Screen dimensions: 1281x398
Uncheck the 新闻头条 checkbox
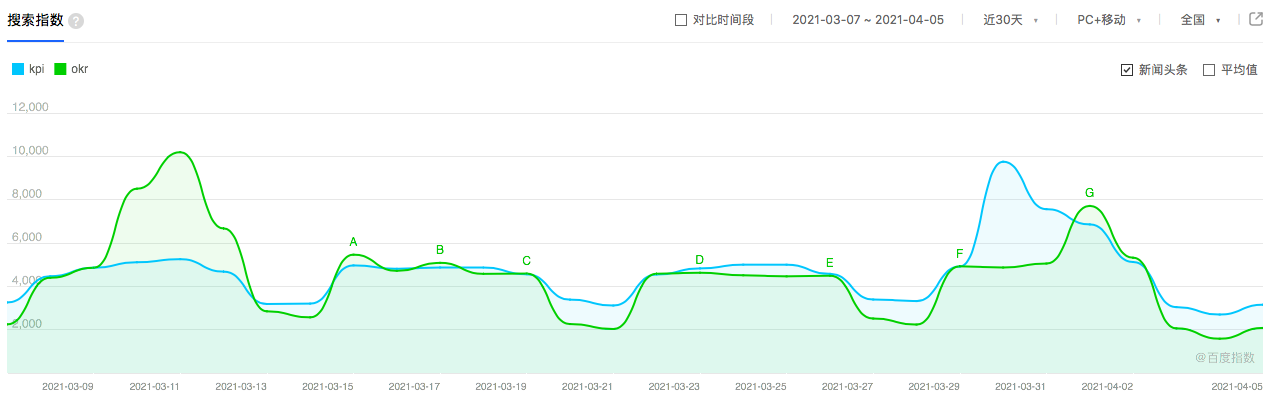point(1127,70)
